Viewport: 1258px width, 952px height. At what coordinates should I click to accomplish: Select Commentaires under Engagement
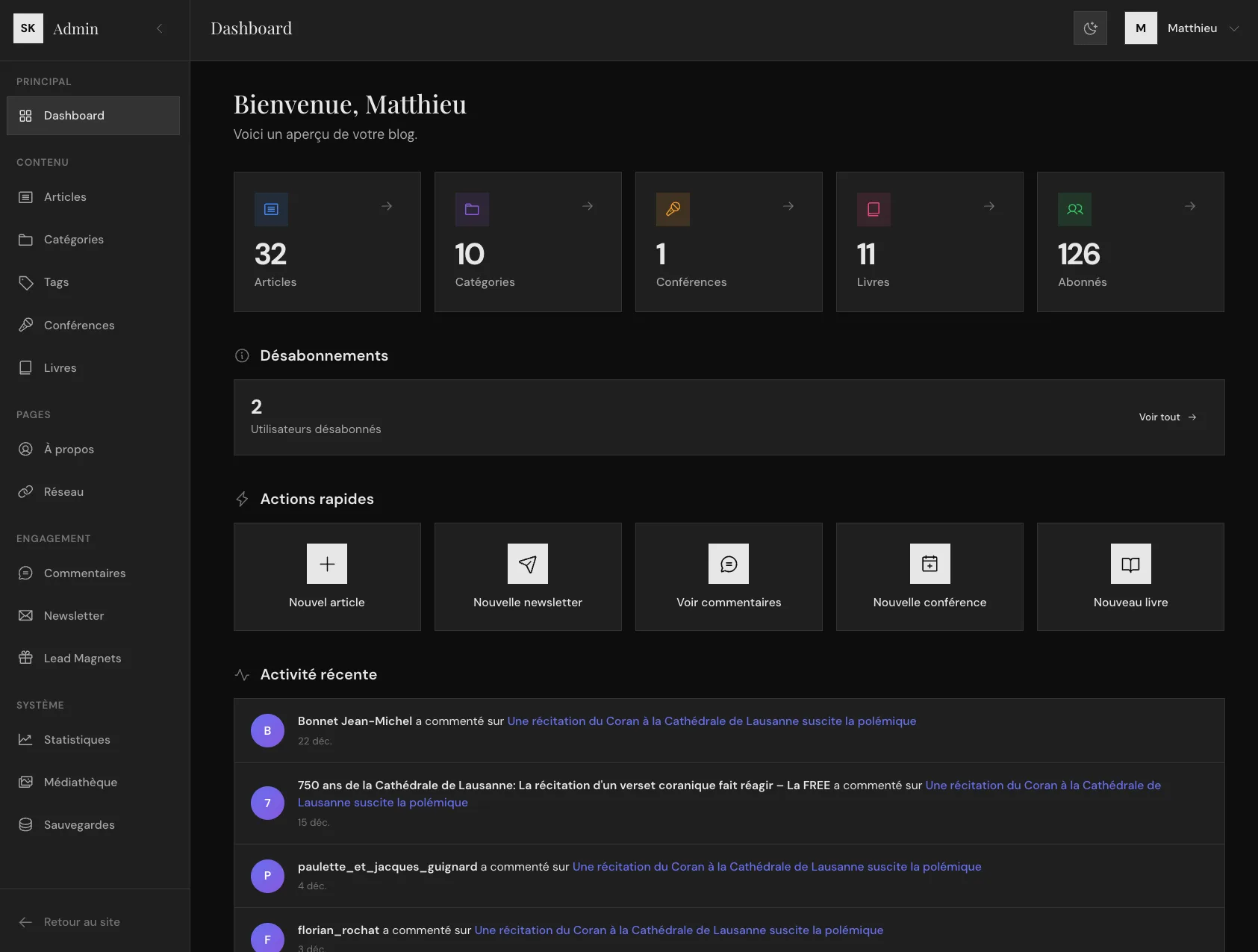84,573
